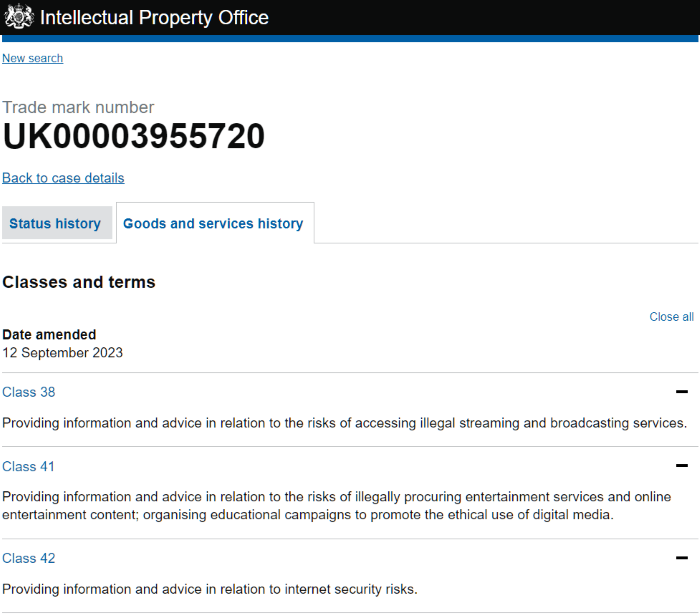This screenshot has height=616, width=700.
Task: Click the Date amended label
Action: pos(49,335)
